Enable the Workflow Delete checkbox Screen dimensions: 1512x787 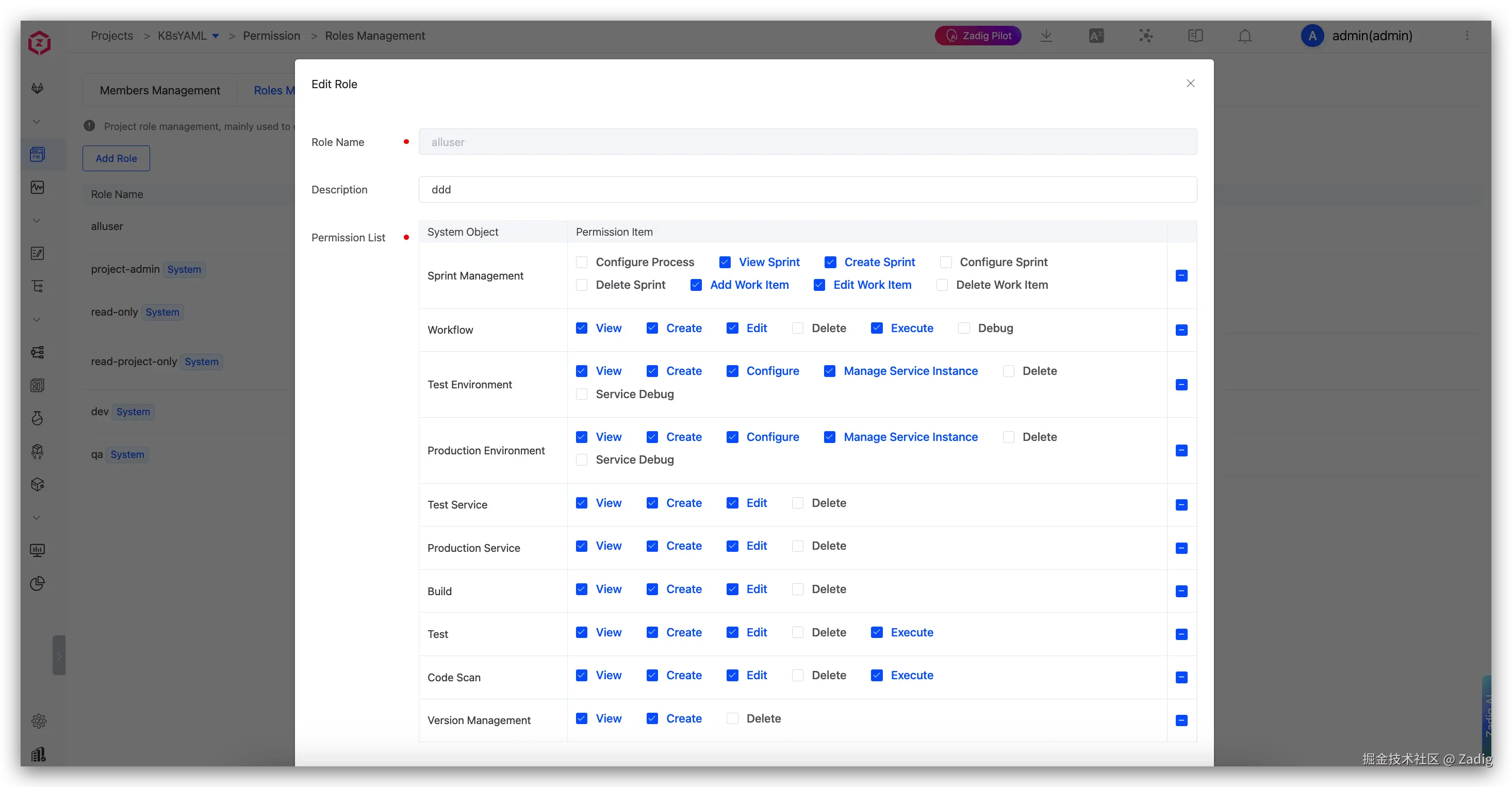(x=798, y=328)
